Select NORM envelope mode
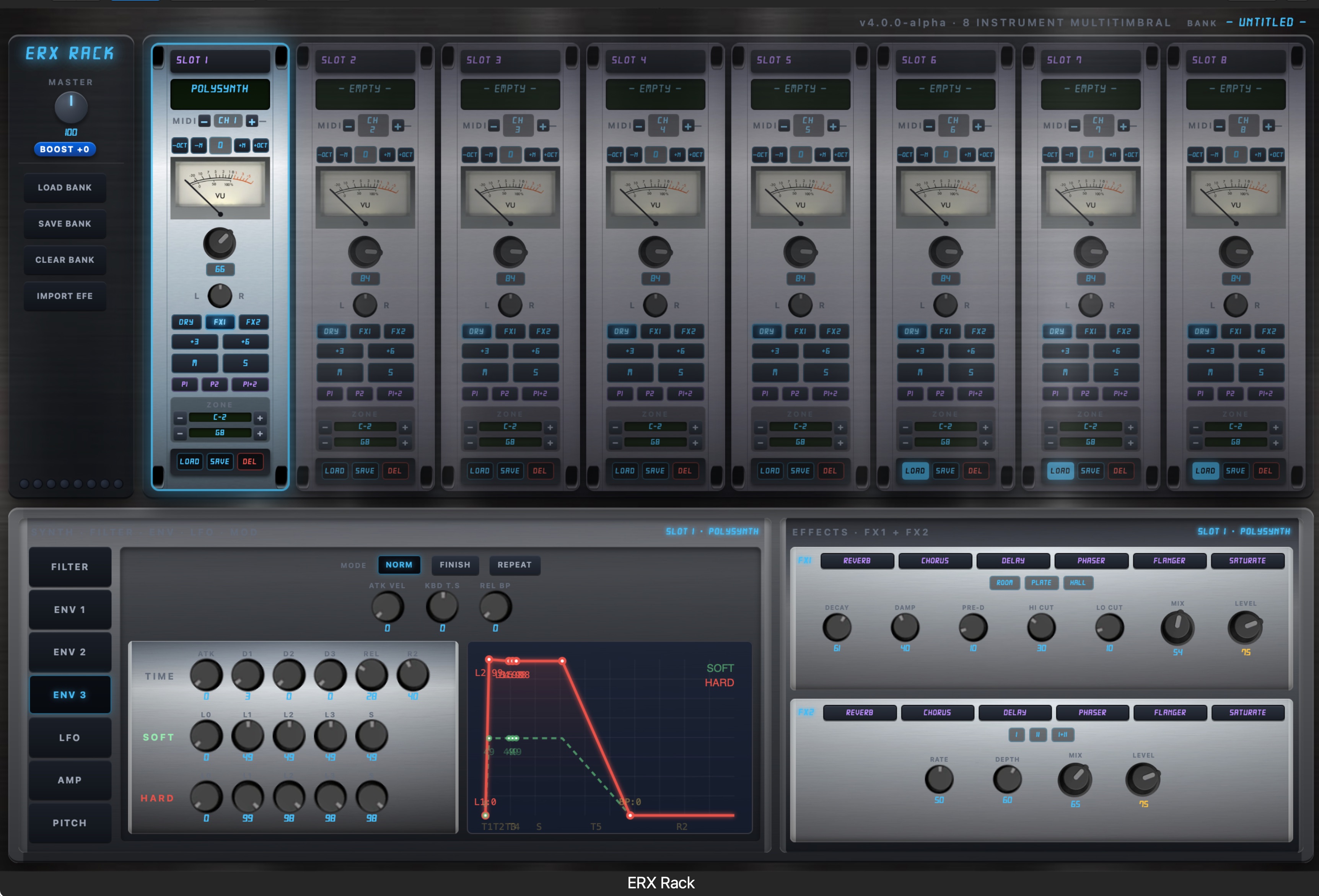 tap(399, 565)
